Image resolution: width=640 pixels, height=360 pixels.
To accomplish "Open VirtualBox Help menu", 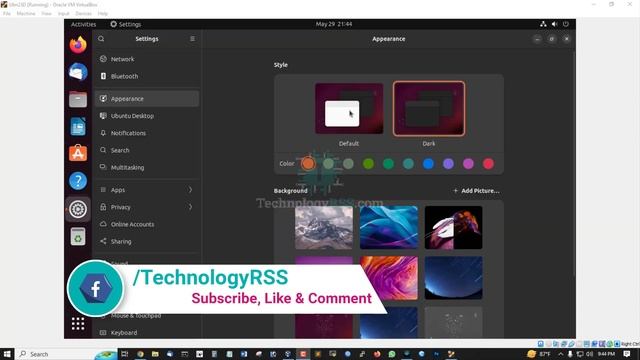I will [x=102, y=13].
